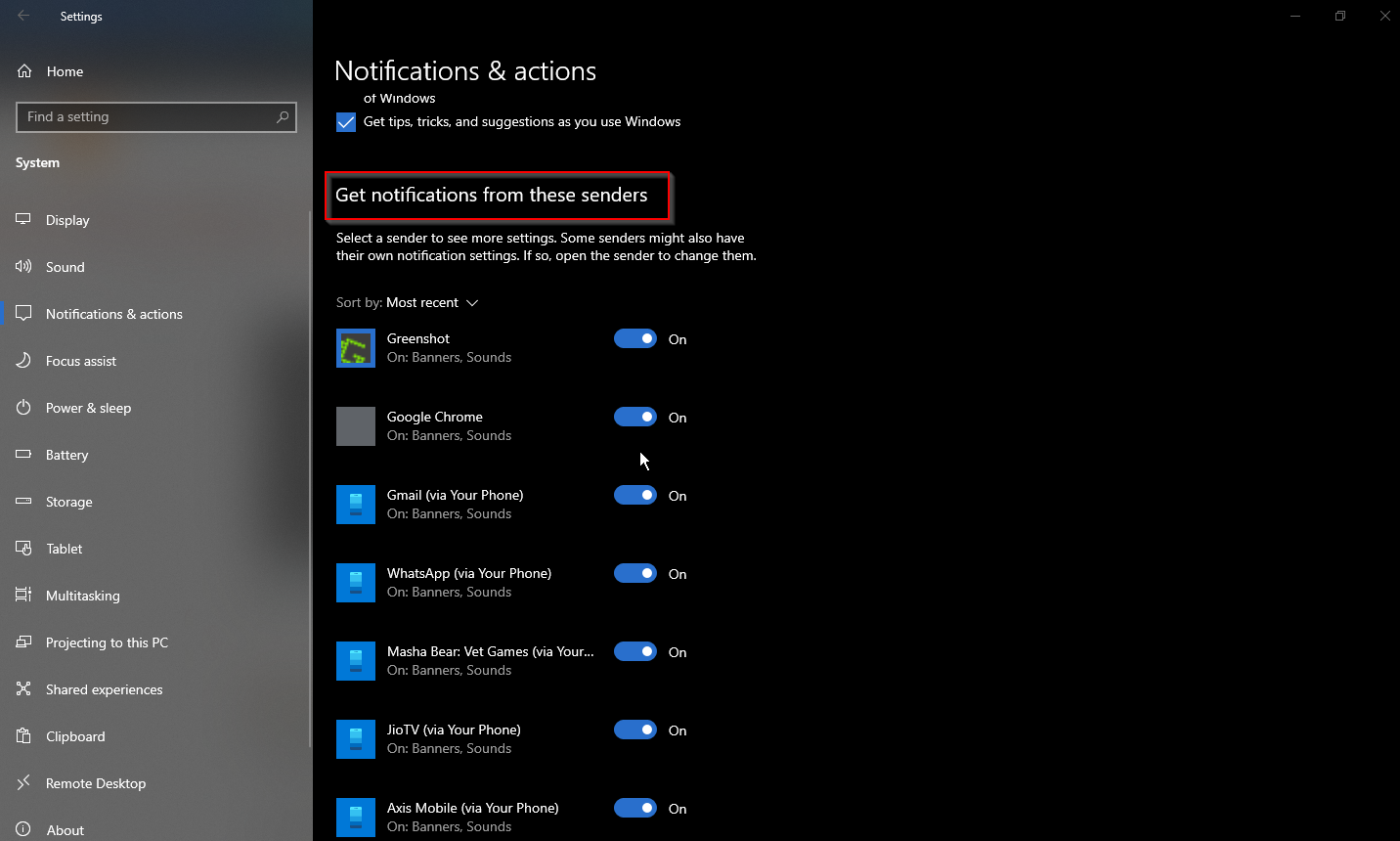Click the Battery icon

click(x=23, y=454)
